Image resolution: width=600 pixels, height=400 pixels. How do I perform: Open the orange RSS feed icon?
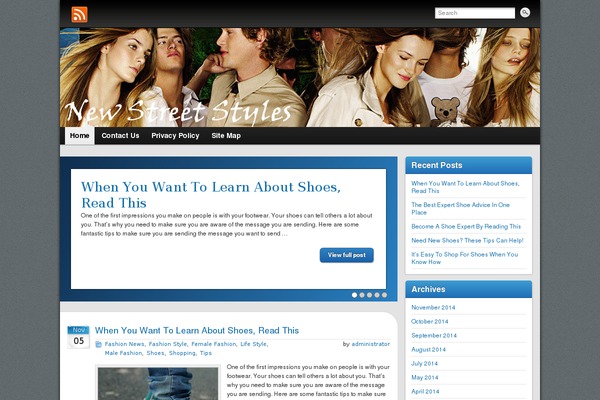(x=80, y=15)
